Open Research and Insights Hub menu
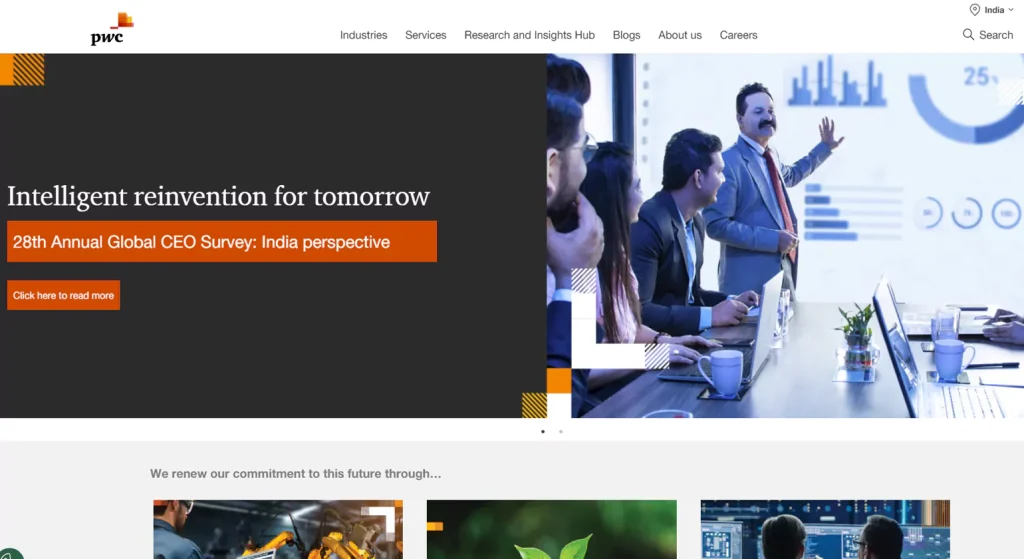The height and width of the screenshot is (559, 1024). [529, 35]
